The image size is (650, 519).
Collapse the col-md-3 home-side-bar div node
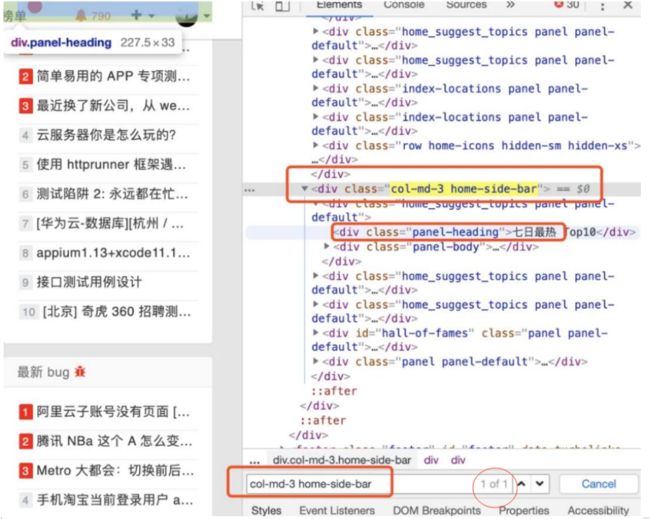coord(305,189)
